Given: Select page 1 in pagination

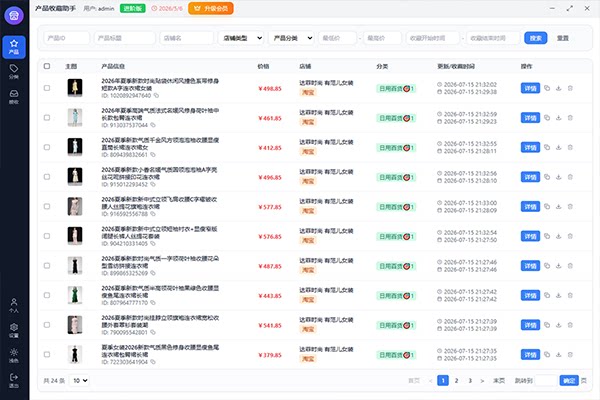Looking at the screenshot, I should coord(443,380).
